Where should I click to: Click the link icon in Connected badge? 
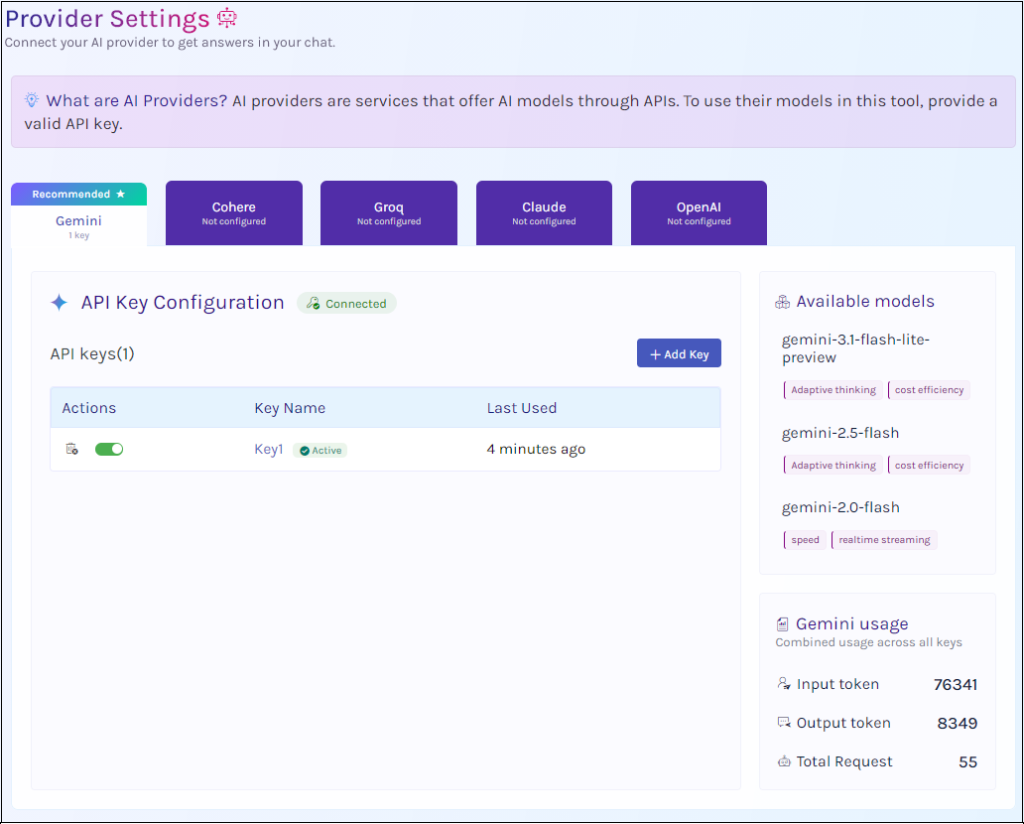[x=313, y=303]
